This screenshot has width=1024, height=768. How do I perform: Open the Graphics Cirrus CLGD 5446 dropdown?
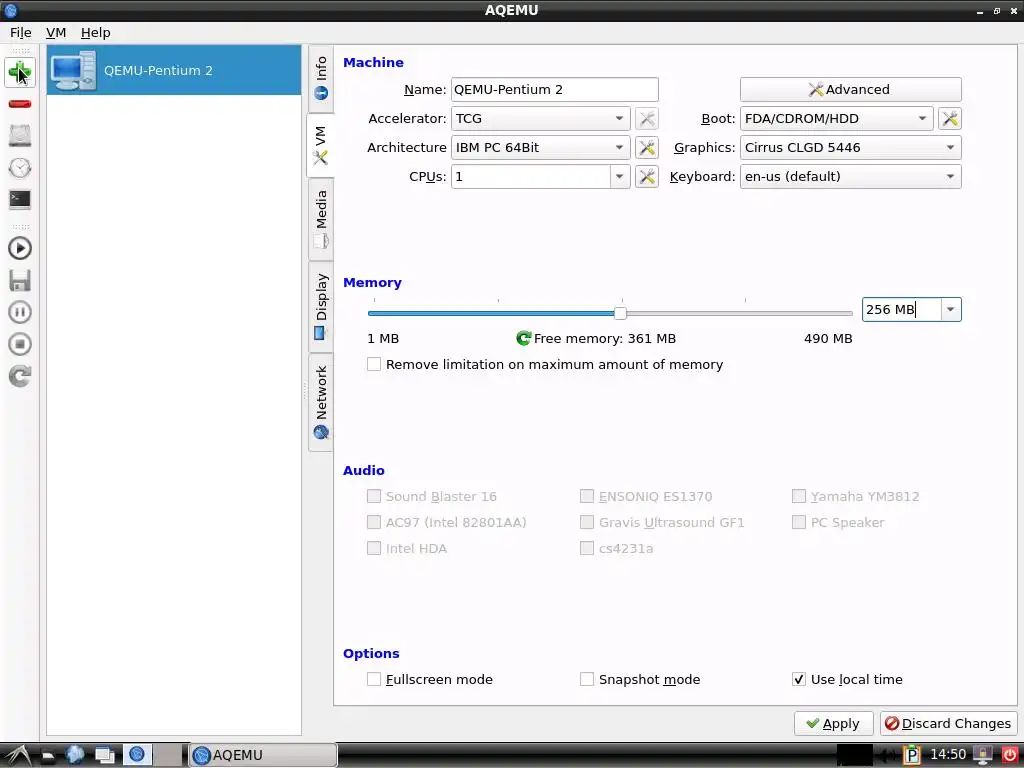[x=850, y=148]
